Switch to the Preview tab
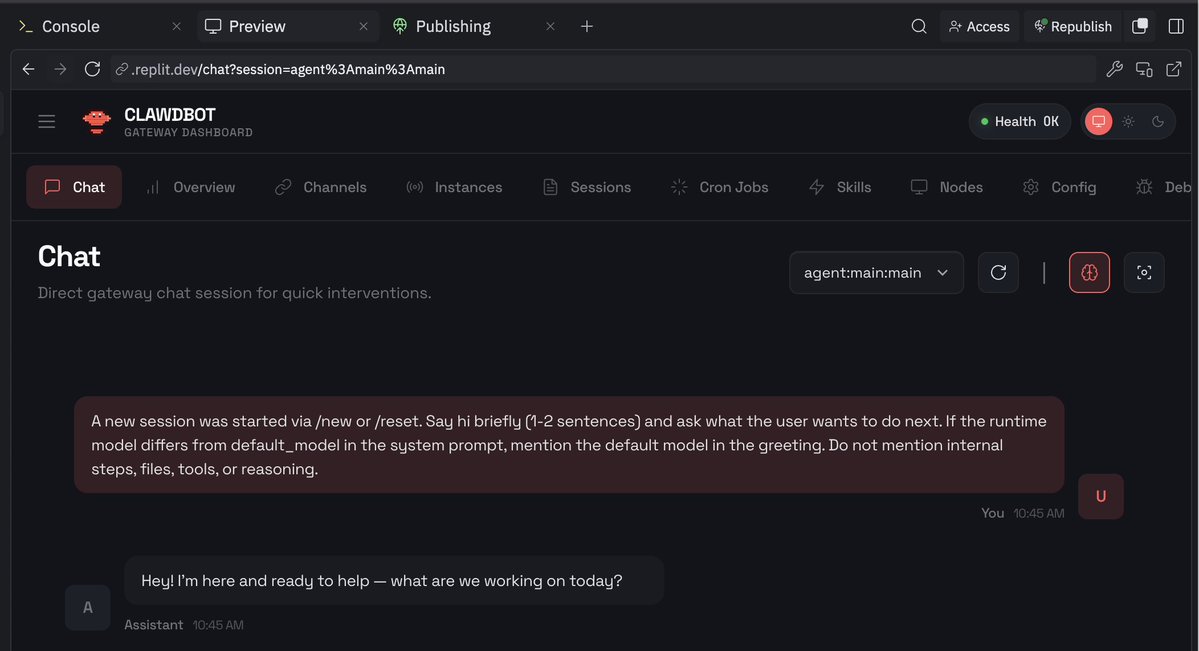Viewport: 1199px width, 651px height. click(x=257, y=26)
